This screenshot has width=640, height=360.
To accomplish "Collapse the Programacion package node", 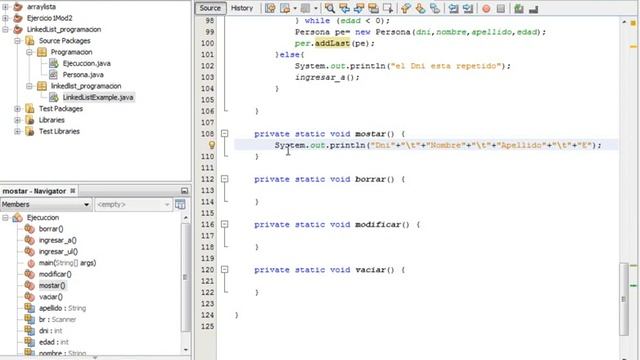I will (29, 52).
